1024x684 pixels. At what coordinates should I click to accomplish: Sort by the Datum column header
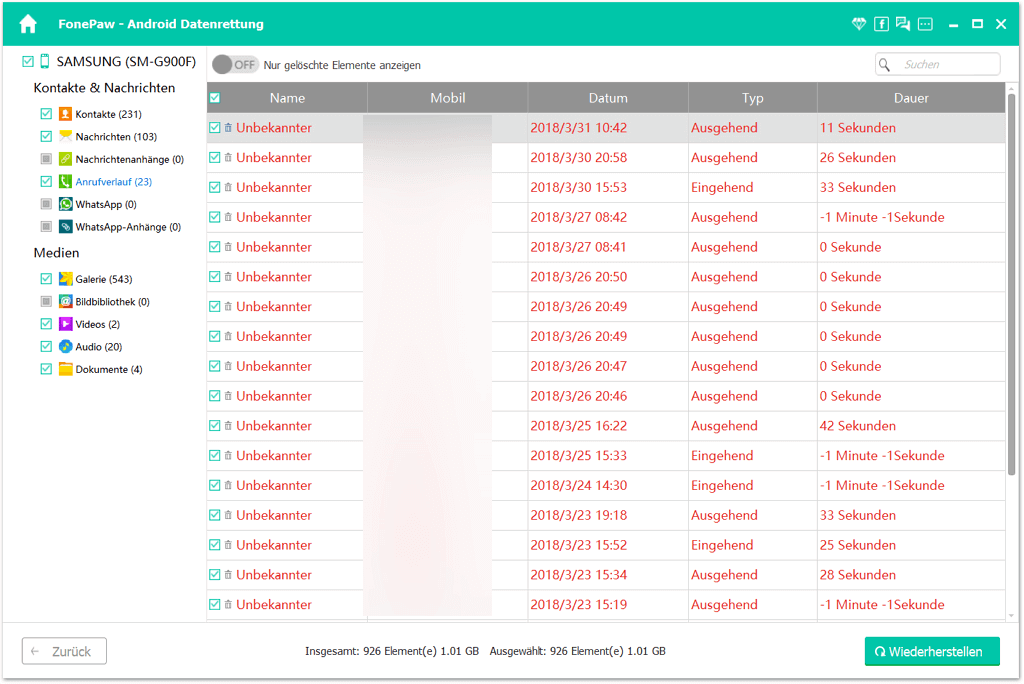(608, 98)
